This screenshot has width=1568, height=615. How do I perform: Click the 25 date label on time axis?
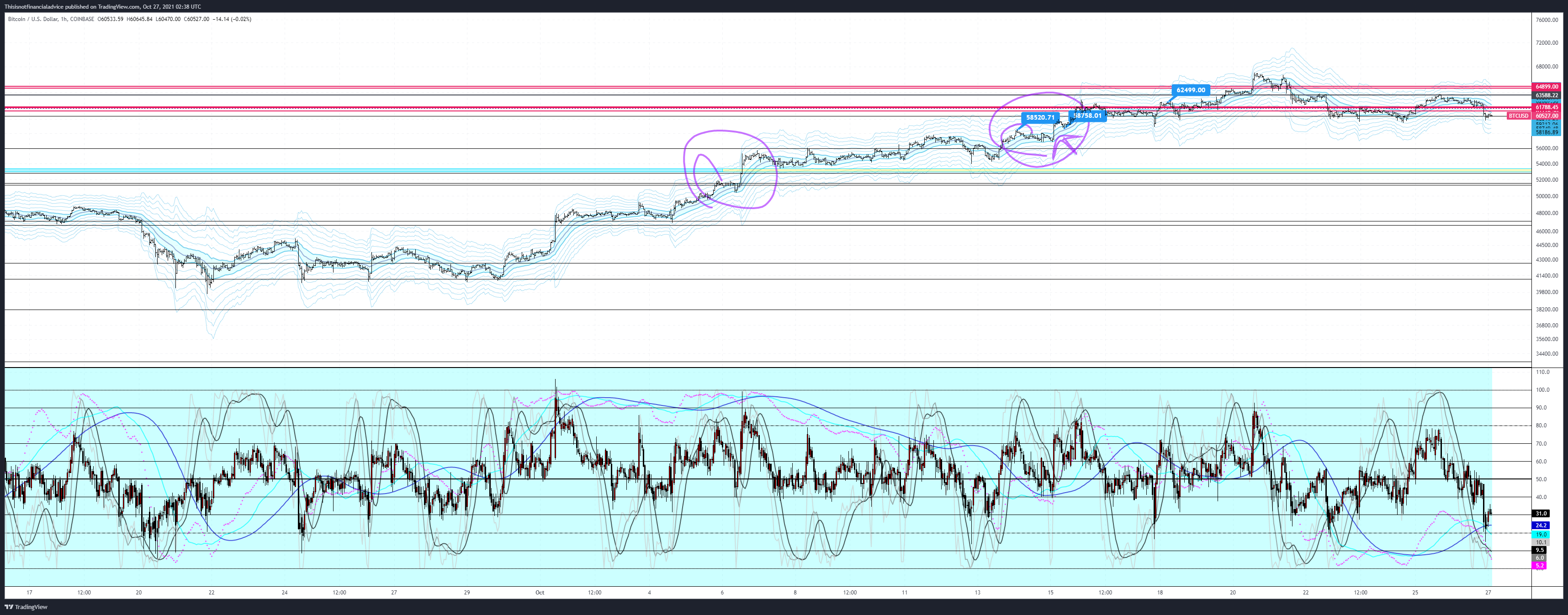(1415, 593)
